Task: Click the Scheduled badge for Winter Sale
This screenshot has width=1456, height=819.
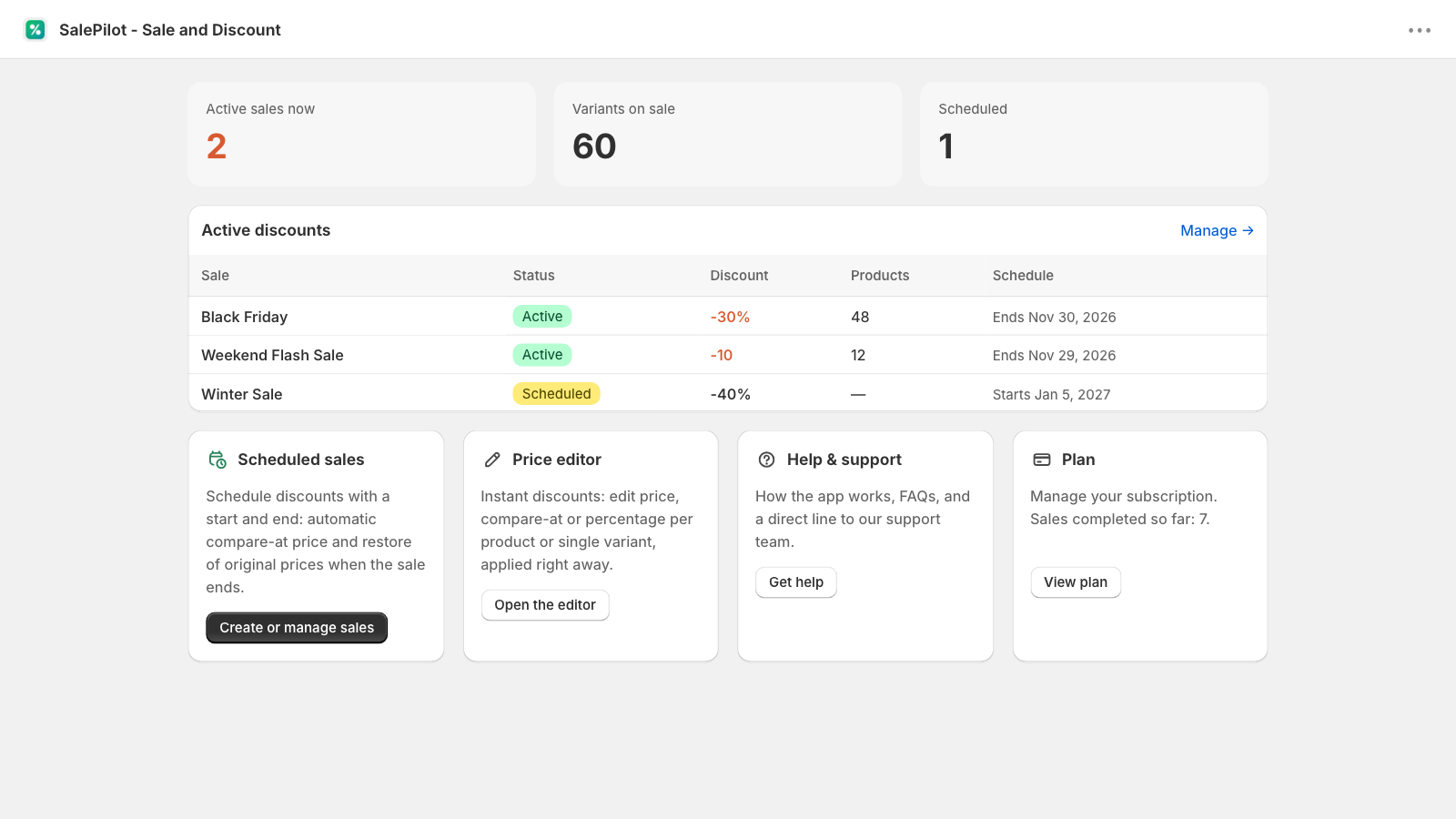Action: point(556,394)
